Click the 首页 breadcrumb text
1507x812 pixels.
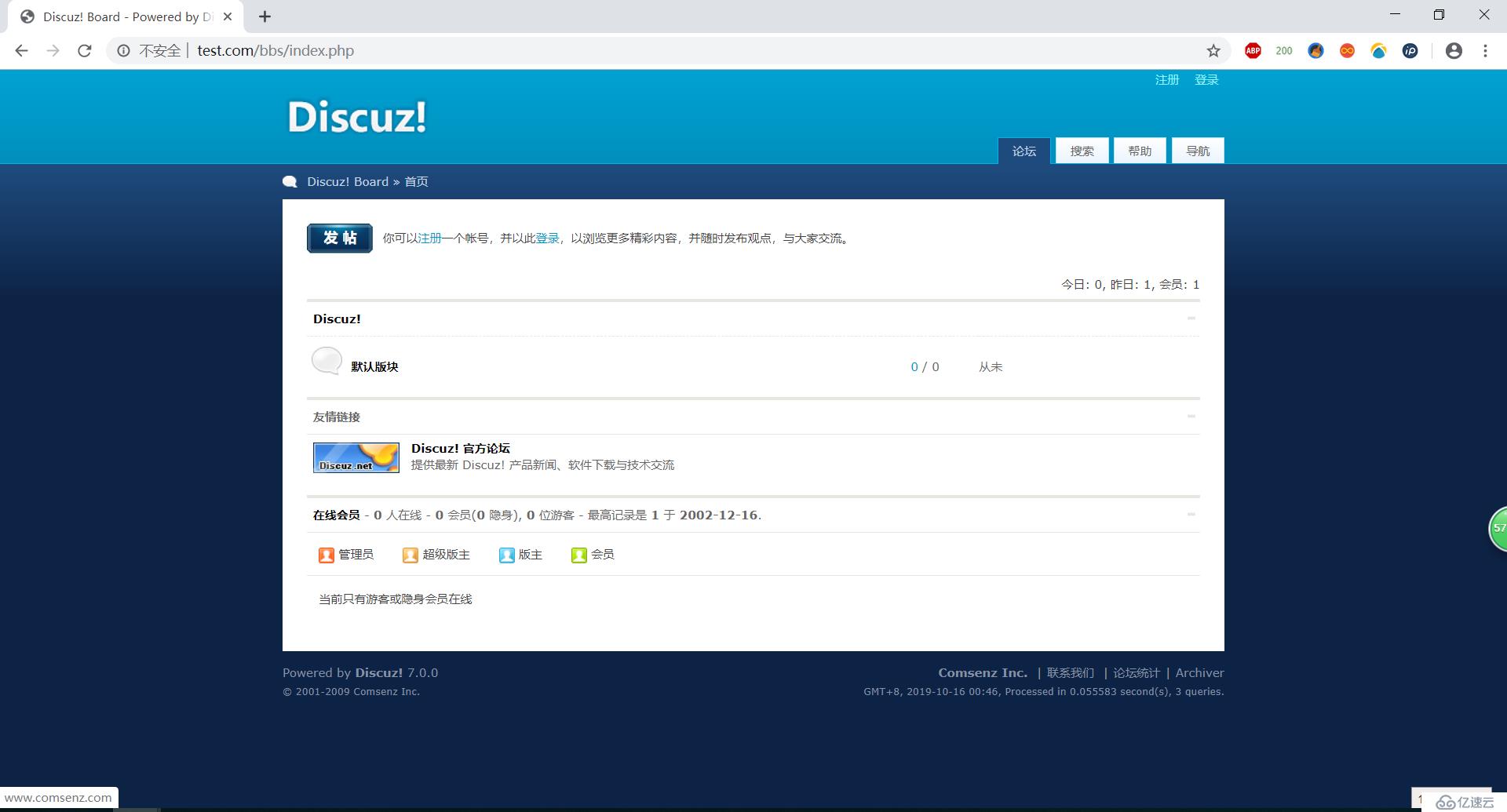(x=416, y=182)
